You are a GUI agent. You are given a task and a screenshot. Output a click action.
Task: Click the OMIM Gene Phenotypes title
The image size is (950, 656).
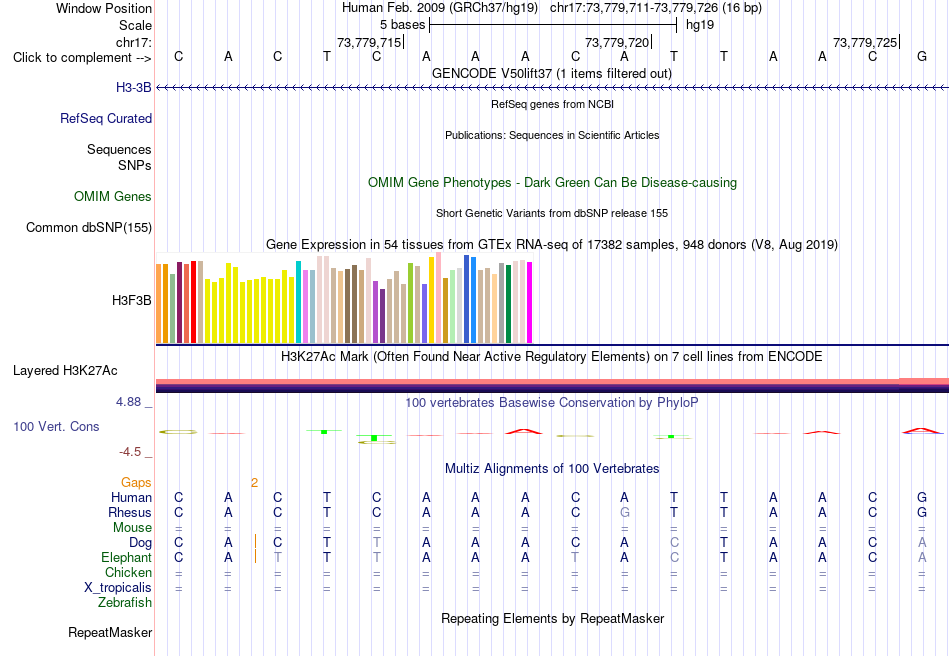click(x=552, y=182)
